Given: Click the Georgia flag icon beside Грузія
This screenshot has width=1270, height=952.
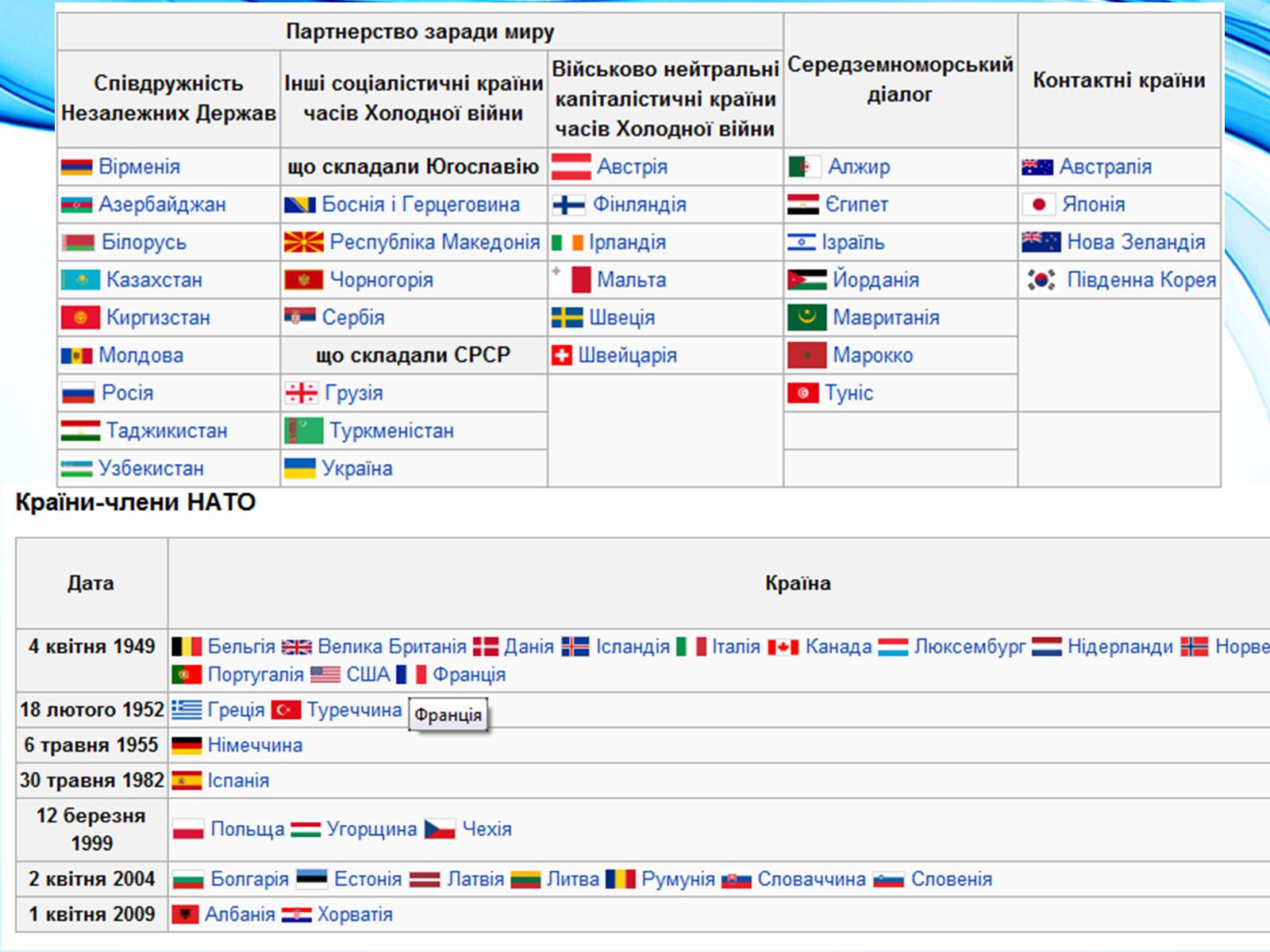Looking at the screenshot, I should pyautogui.click(x=301, y=393).
